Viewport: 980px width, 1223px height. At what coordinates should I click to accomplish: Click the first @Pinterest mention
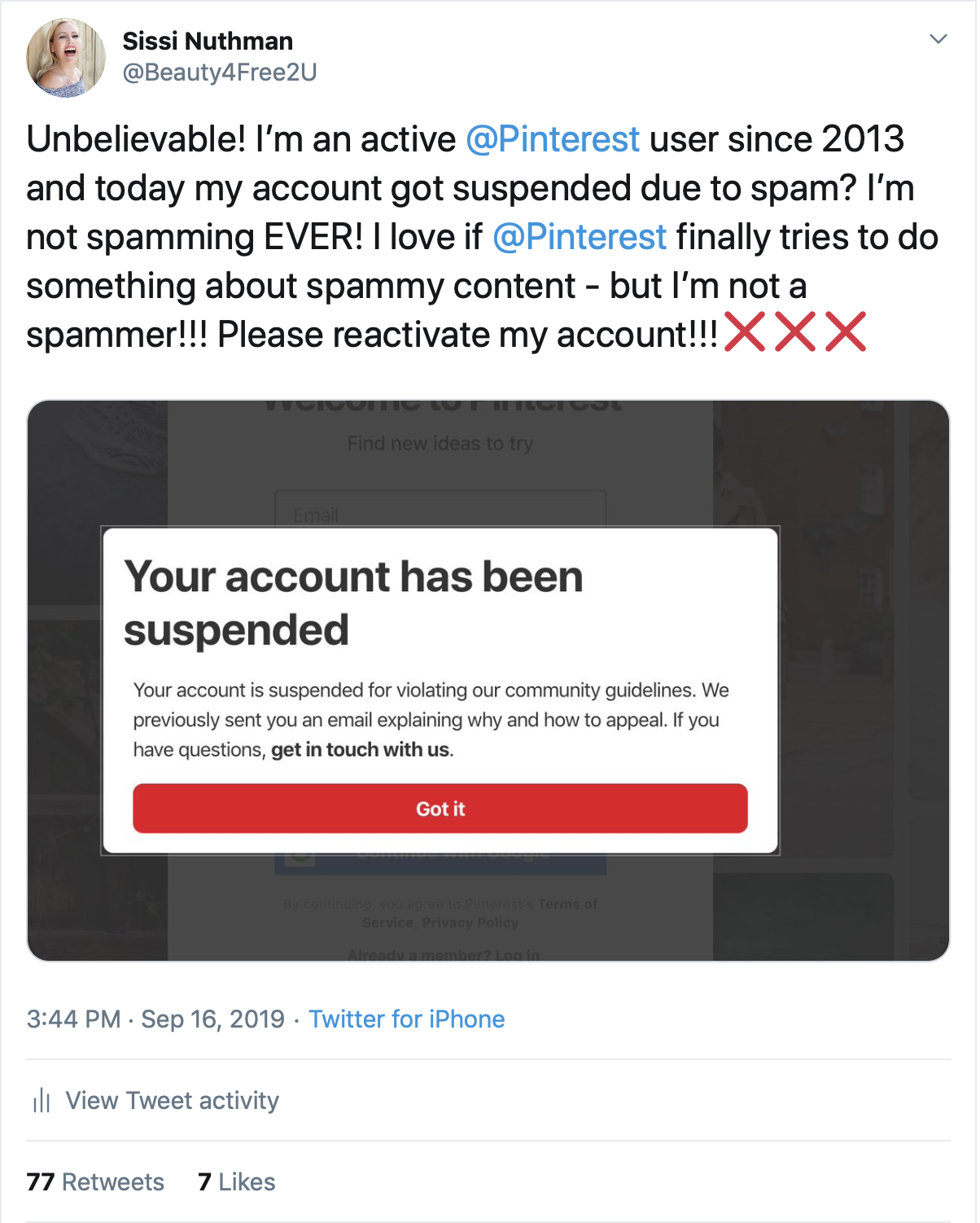pyautogui.click(x=553, y=139)
